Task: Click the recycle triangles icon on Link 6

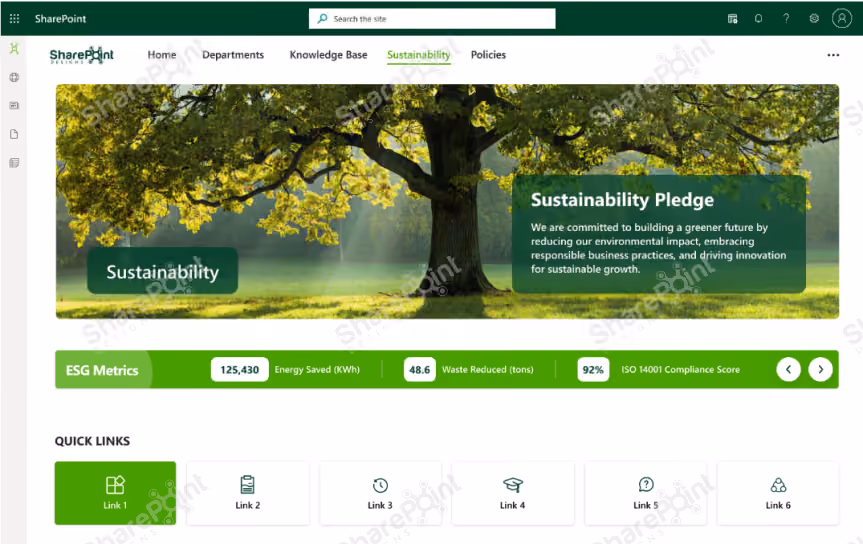Action: [778, 485]
